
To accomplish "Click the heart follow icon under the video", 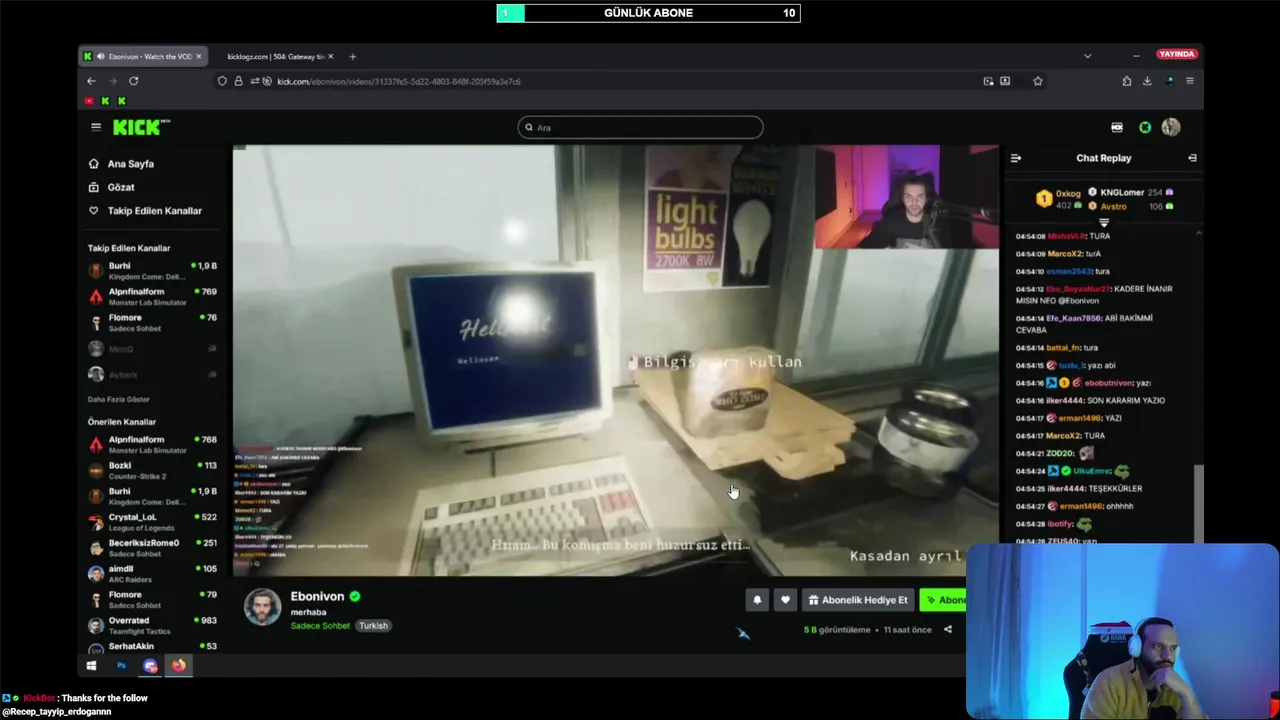I will (785, 600).
